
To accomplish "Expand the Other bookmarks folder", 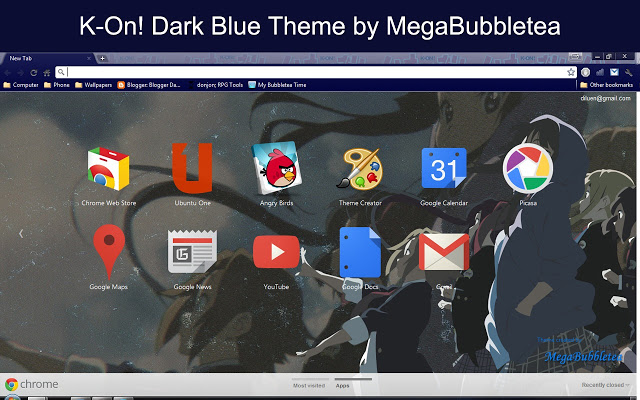I will point(607,85).
